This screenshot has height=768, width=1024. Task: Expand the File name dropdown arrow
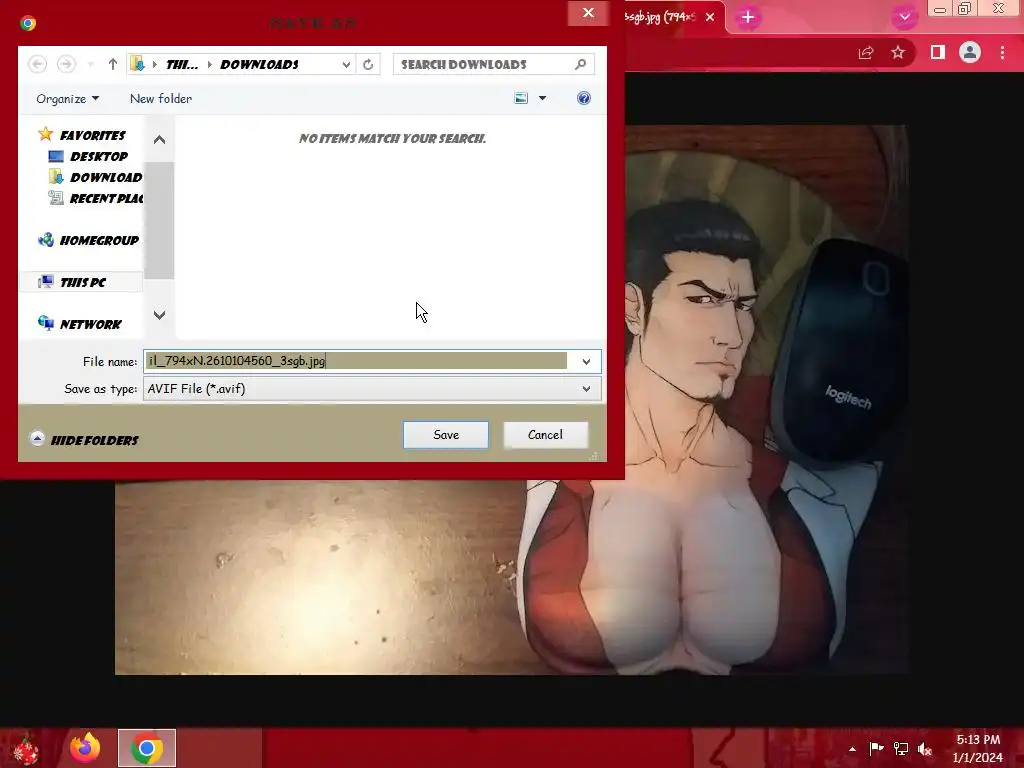point(586,361)
